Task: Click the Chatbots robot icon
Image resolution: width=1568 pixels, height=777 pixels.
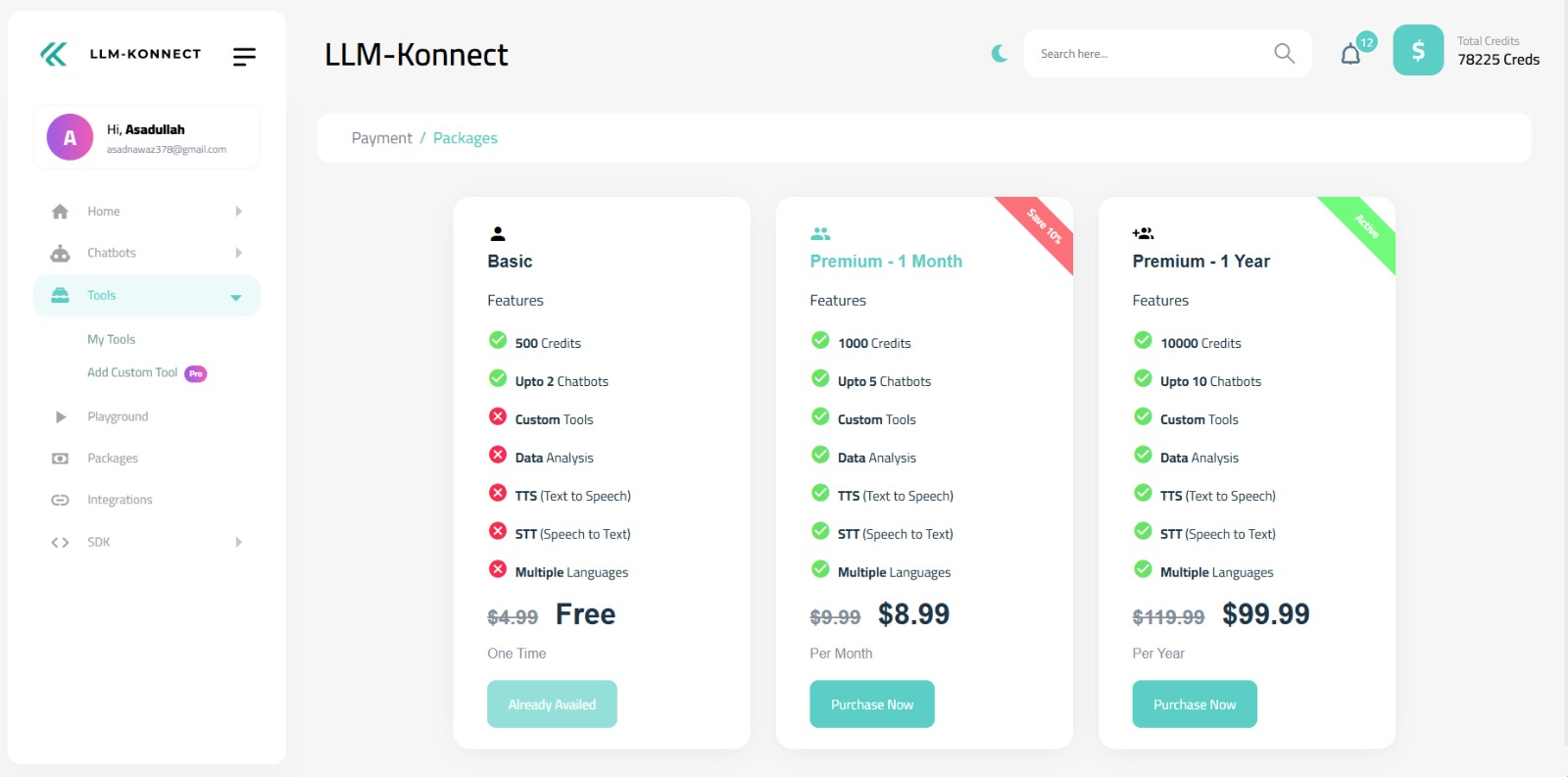Action: tap(60, 253)
